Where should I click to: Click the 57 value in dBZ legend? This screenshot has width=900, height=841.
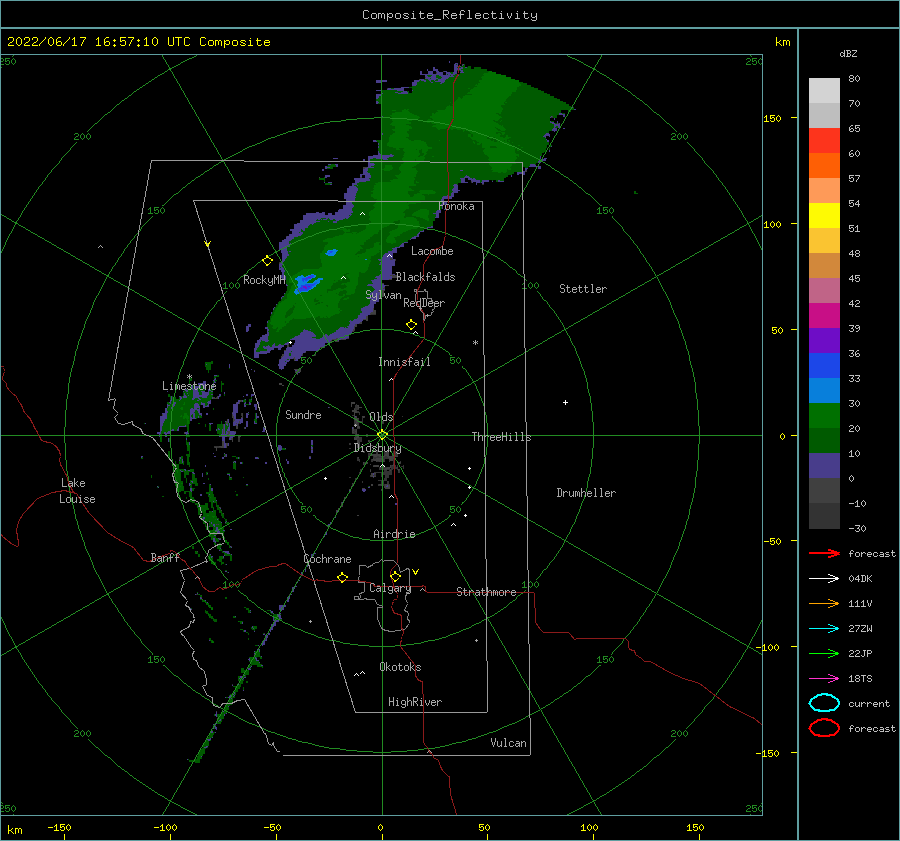pyautogui.click(x=854, y=178)
